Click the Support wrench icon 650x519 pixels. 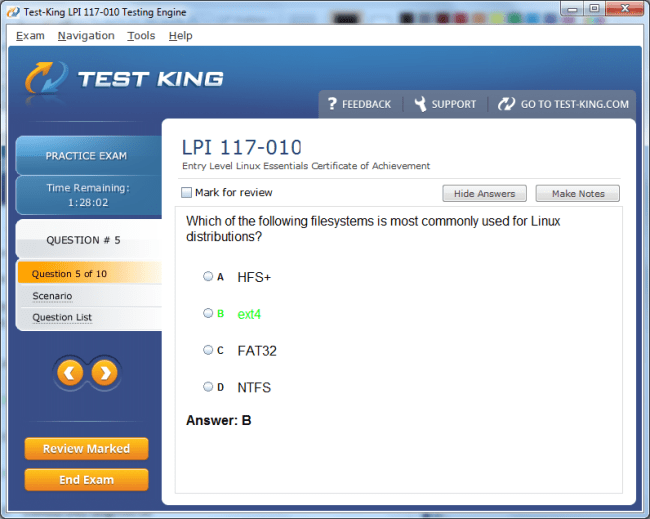click(420, 104)
